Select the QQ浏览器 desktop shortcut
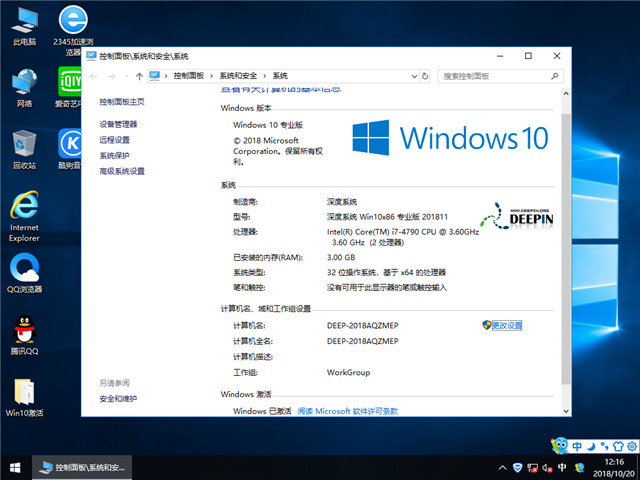Viewport: 640px width, 480px height. [x=24, y=273]
